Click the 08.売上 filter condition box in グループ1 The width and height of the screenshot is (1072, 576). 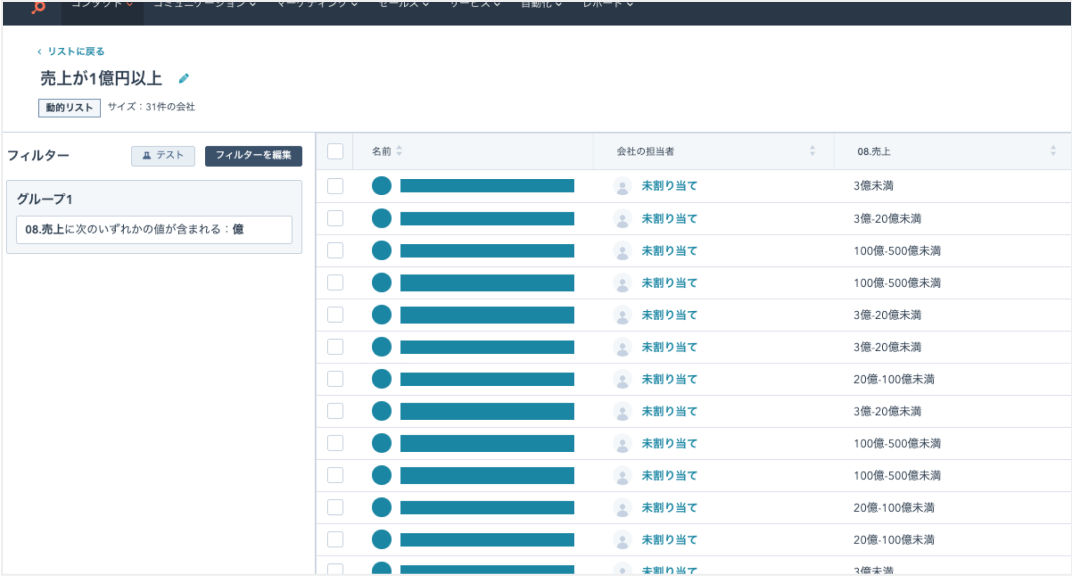154,230
